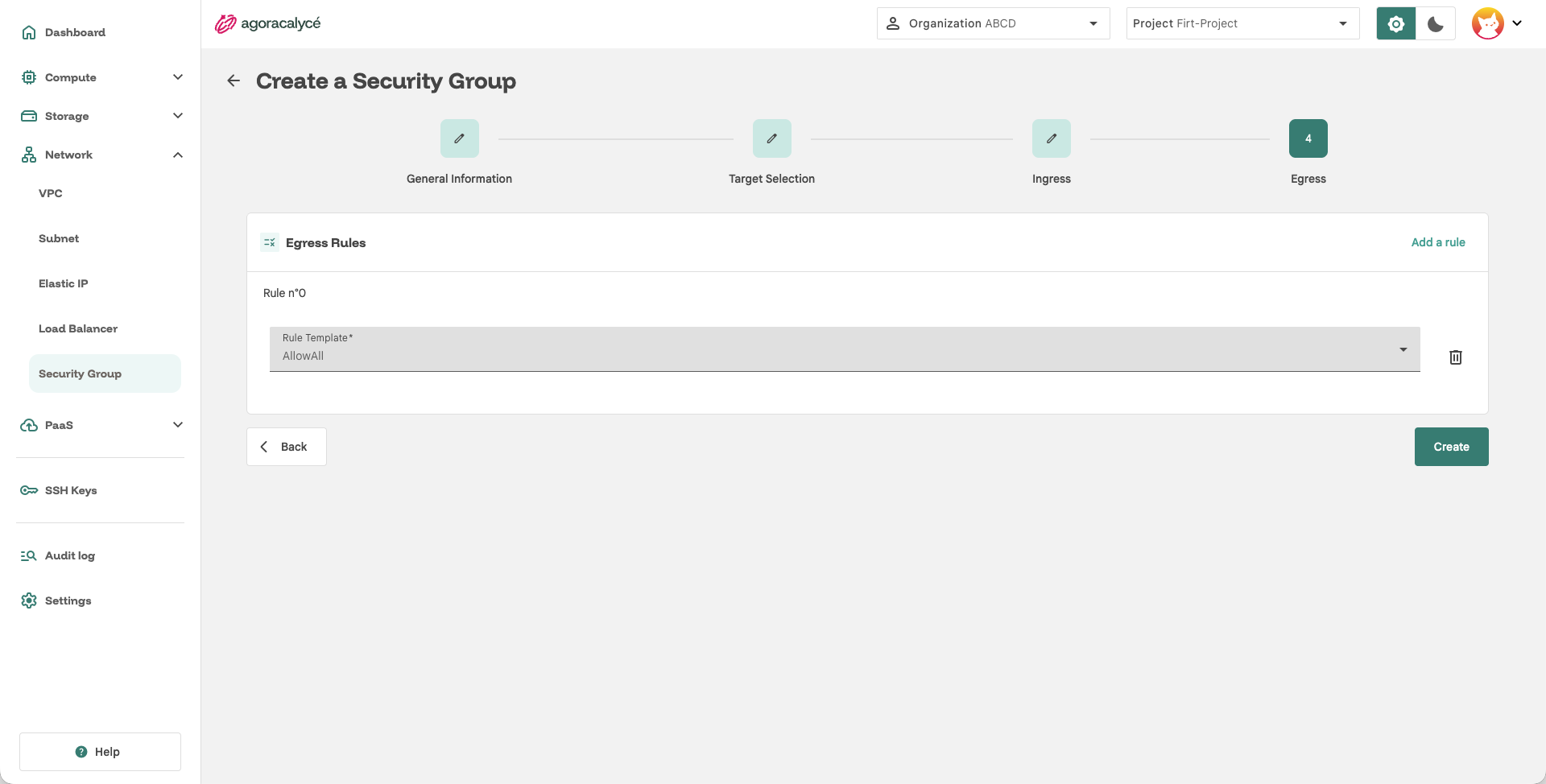Click the step 4 Egress indicator
Screen dimensions: 1546x784
click(x=1308, y=138)
